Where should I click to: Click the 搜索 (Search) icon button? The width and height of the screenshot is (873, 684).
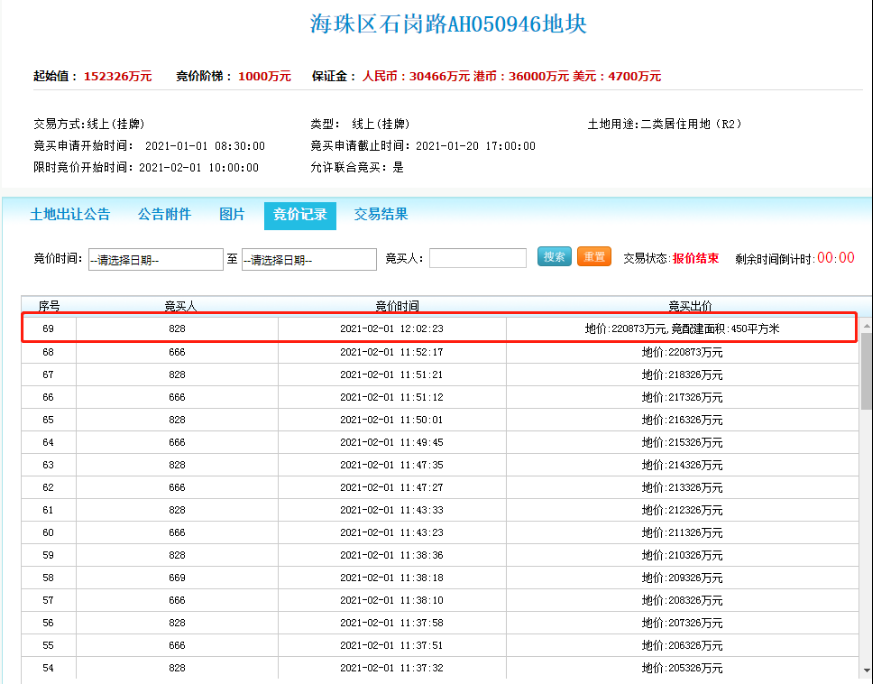pyautogui.click(x=553, y=256)
